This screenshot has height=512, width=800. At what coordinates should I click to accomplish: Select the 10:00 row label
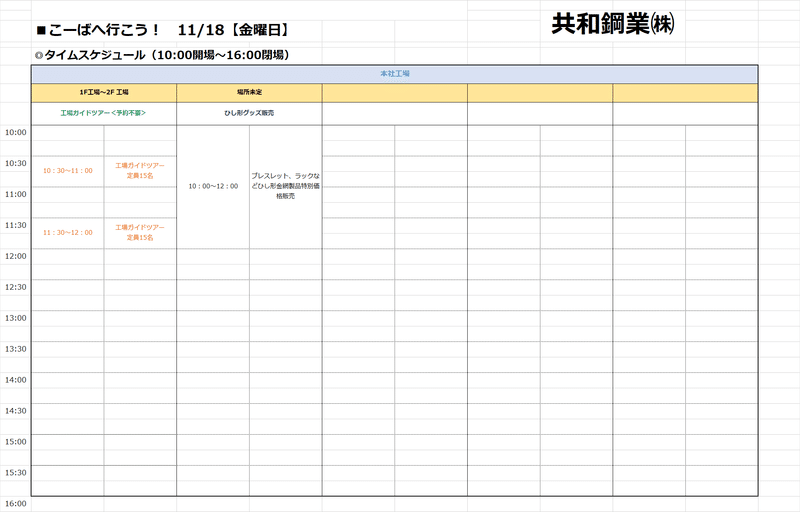16,133
